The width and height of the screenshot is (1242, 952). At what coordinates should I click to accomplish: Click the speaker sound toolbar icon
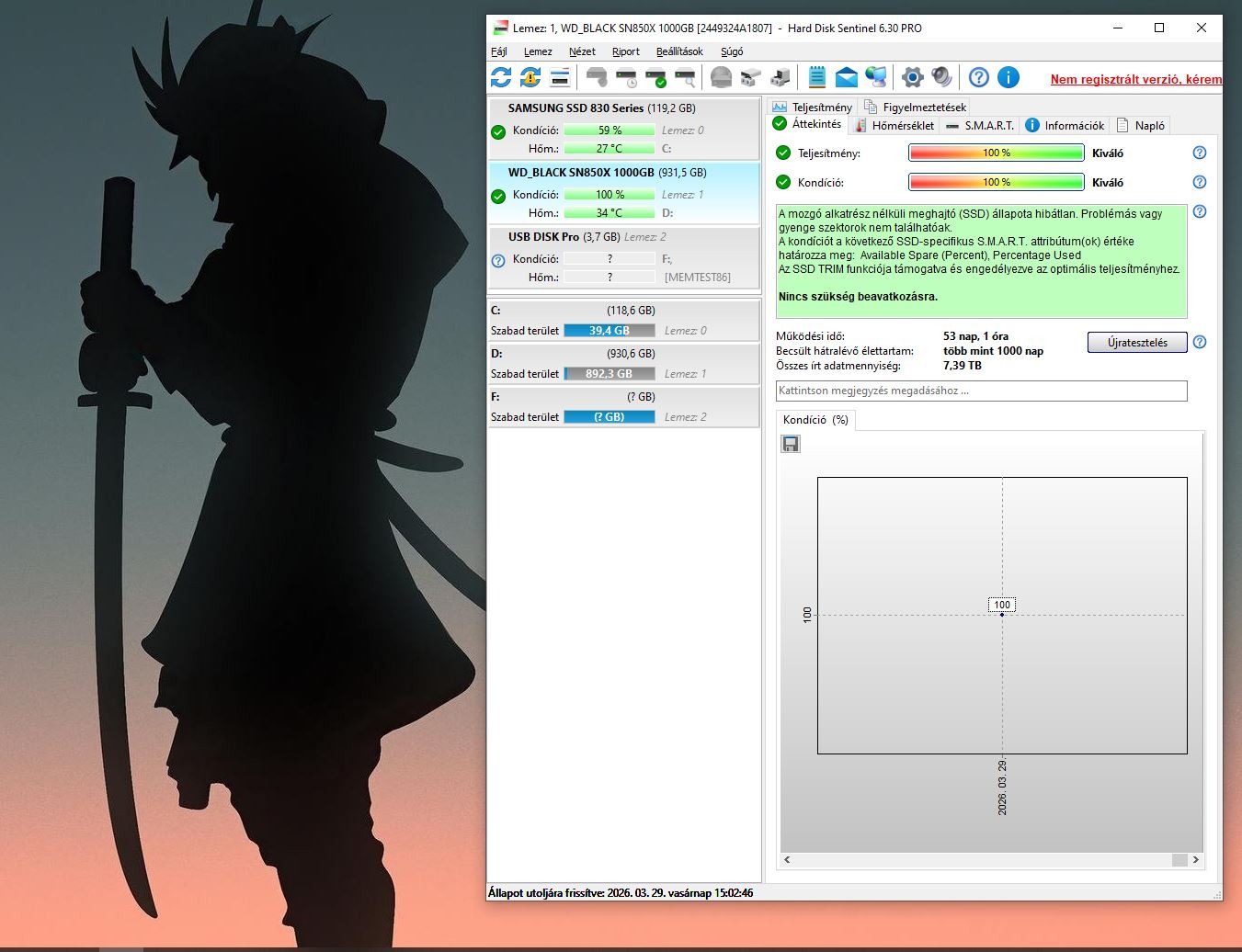click(941, 77)
